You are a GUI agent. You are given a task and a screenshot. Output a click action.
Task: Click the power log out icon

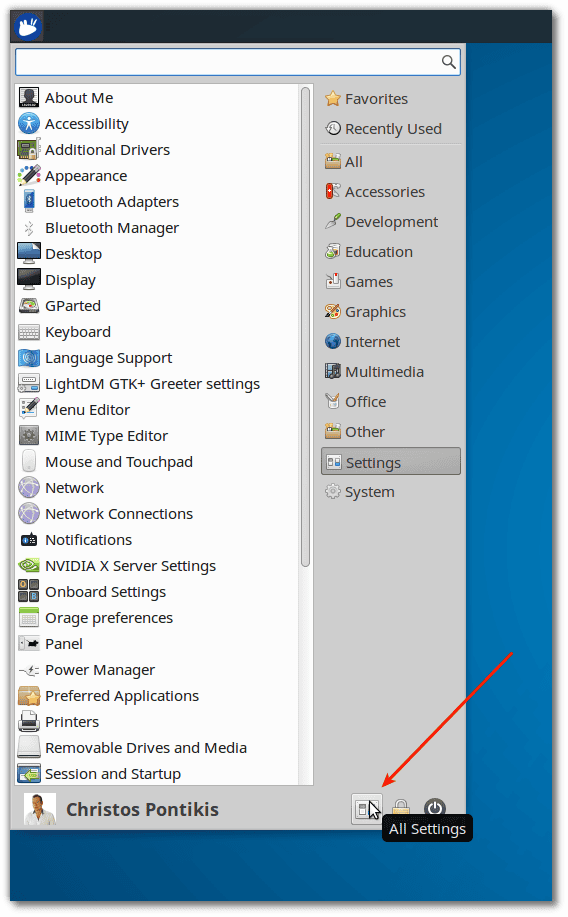coord(435,809)
